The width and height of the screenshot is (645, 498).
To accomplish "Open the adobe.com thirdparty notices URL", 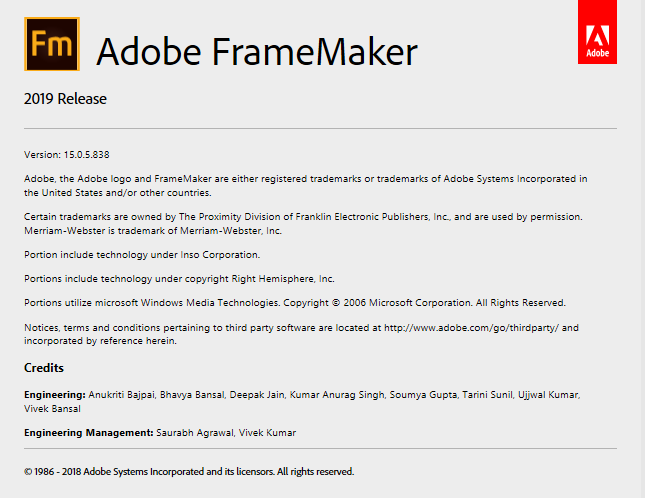I will click(471, 328).
